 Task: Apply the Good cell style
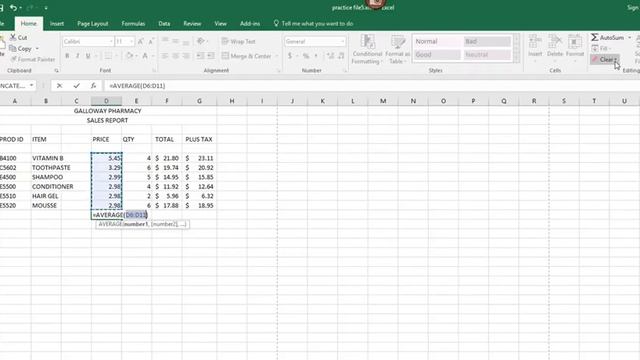[x=437, y=54]
